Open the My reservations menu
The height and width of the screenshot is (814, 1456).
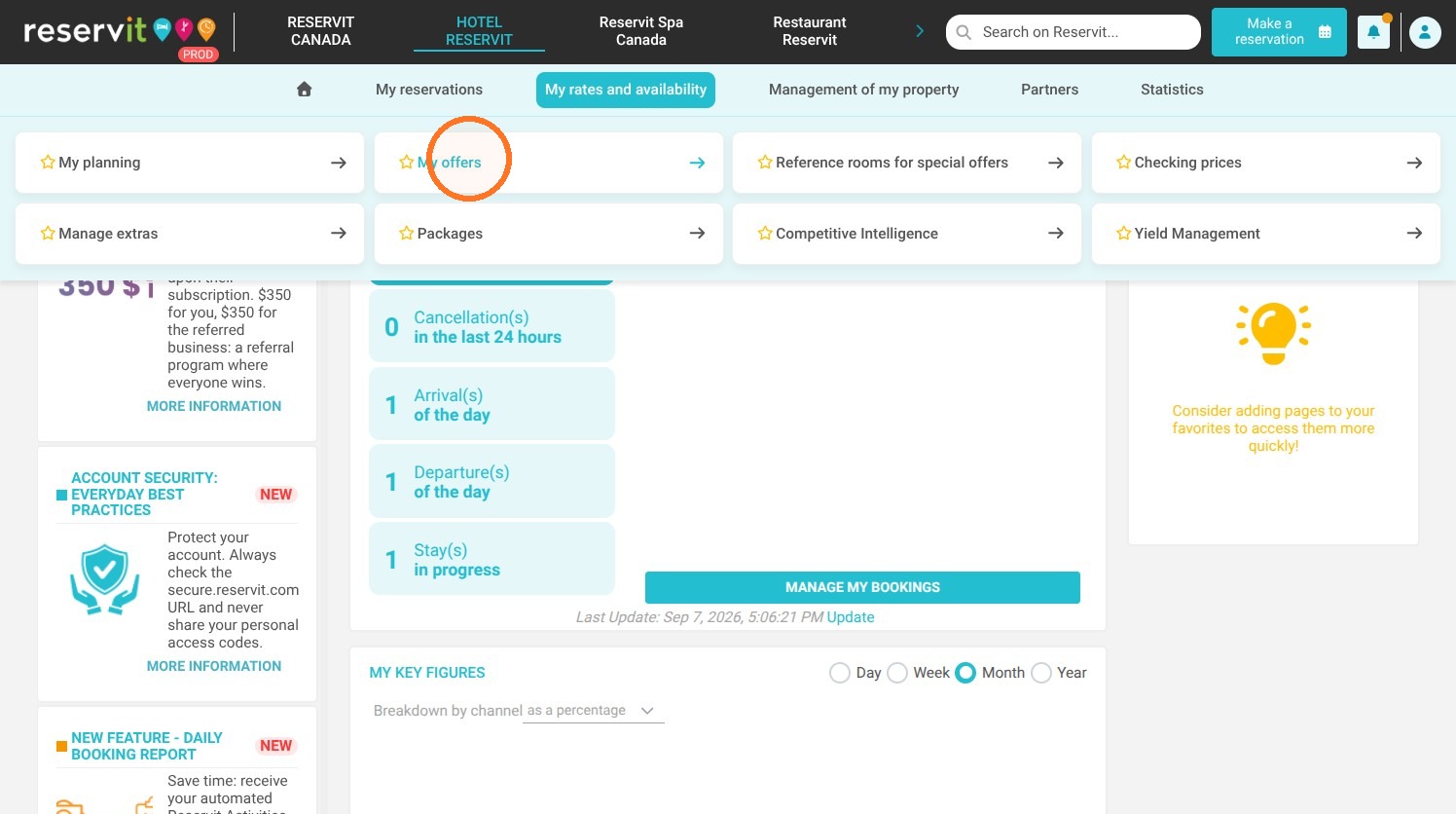tap(429, 90)
